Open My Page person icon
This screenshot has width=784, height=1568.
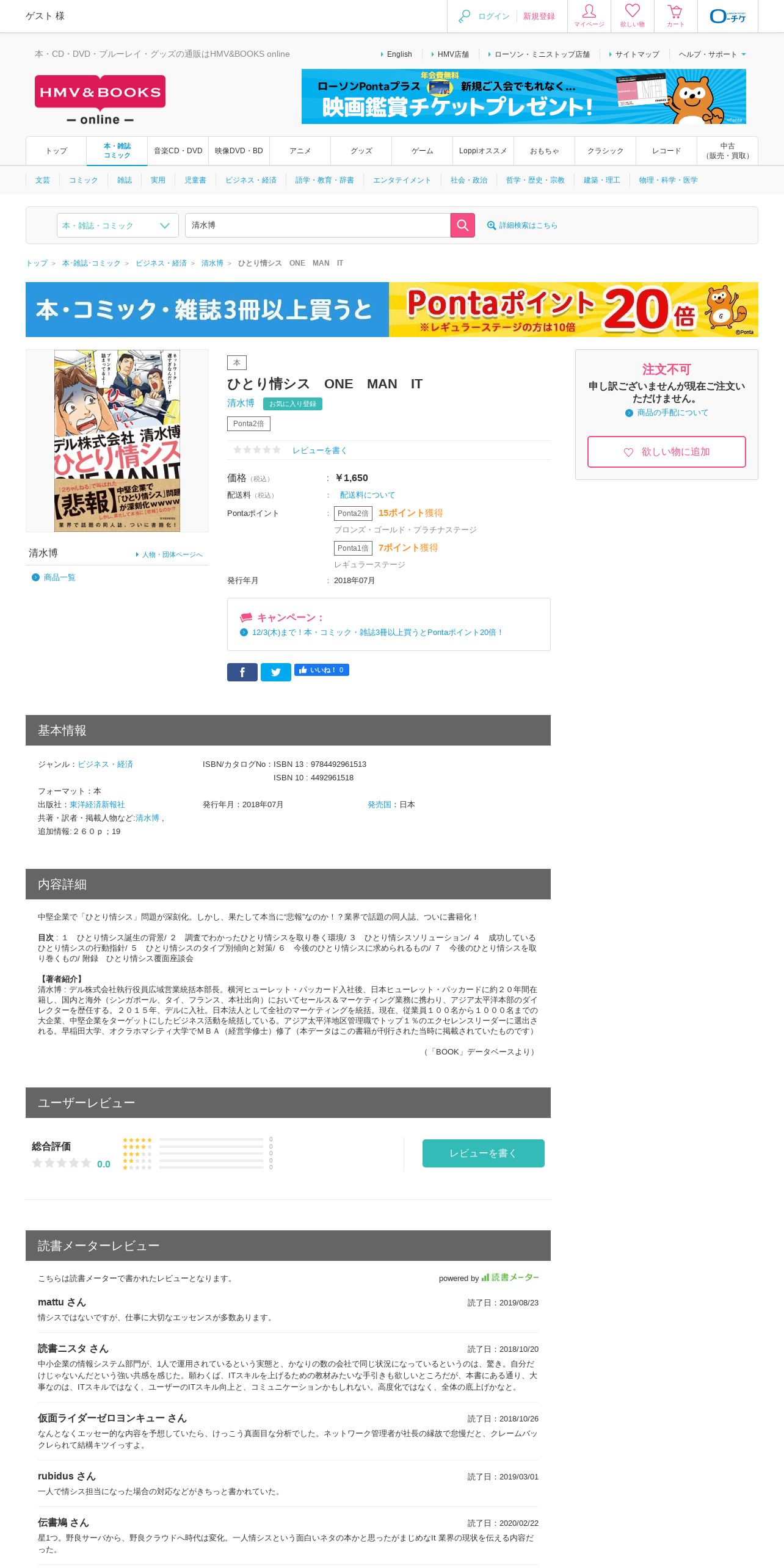pyautogui.click(x=589, y=16)
